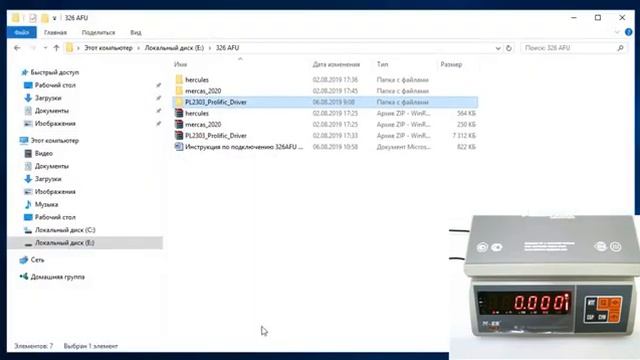This screenshot has height=360, width=640.
Task: Switch to the Главная ribbon tab
Action: (x=55, y=32)
